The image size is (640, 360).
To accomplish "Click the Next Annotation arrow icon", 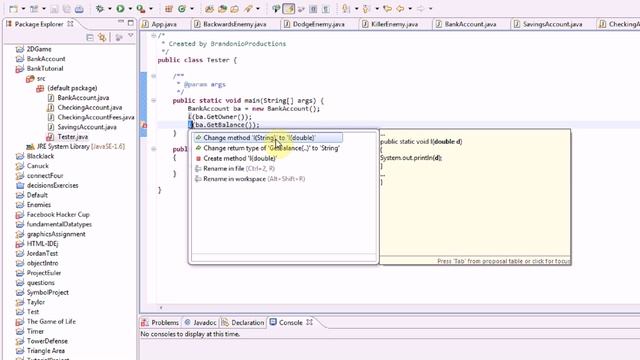I will (346, 8).
